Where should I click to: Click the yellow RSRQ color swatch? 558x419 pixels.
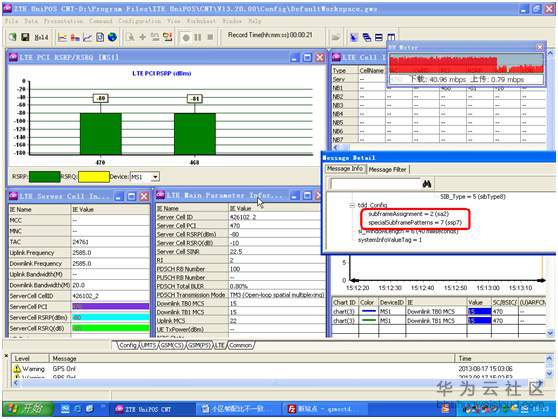[94, 177]
